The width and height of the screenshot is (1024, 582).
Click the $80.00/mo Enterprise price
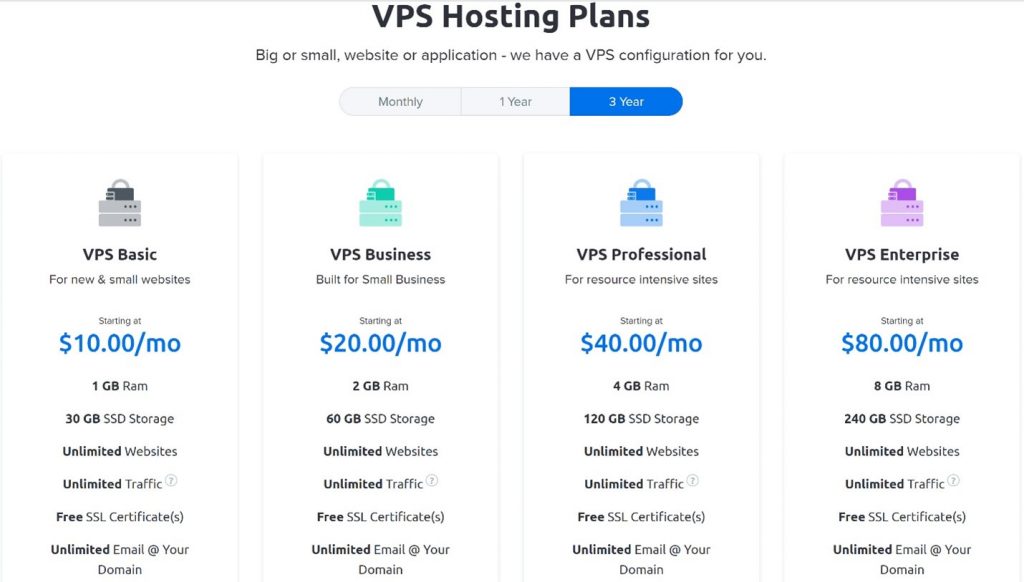tap(902, 343)
